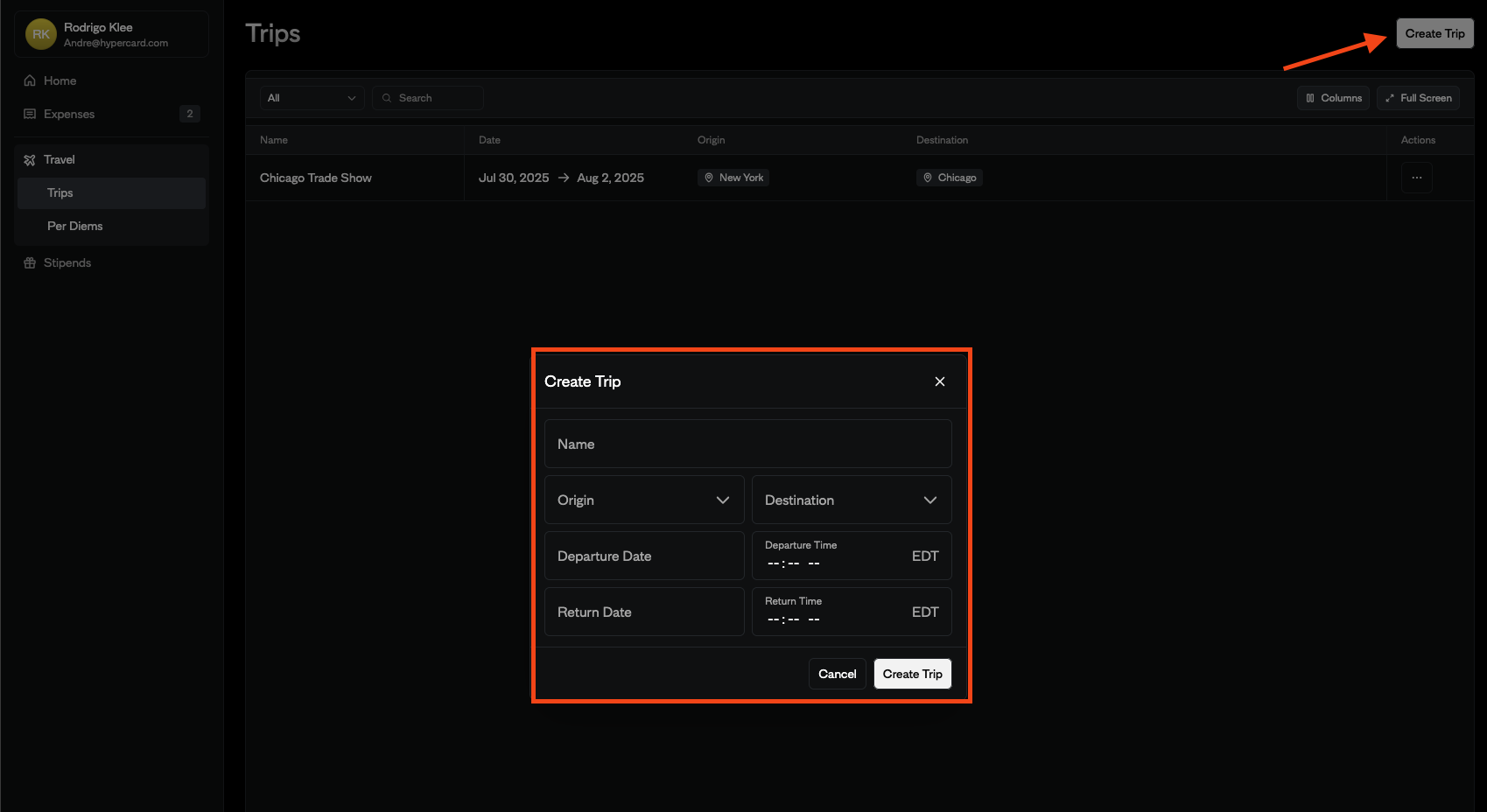Screen dimensions: 1487x812
Task: Click the trip Name input field
Action: coord(747,444)
